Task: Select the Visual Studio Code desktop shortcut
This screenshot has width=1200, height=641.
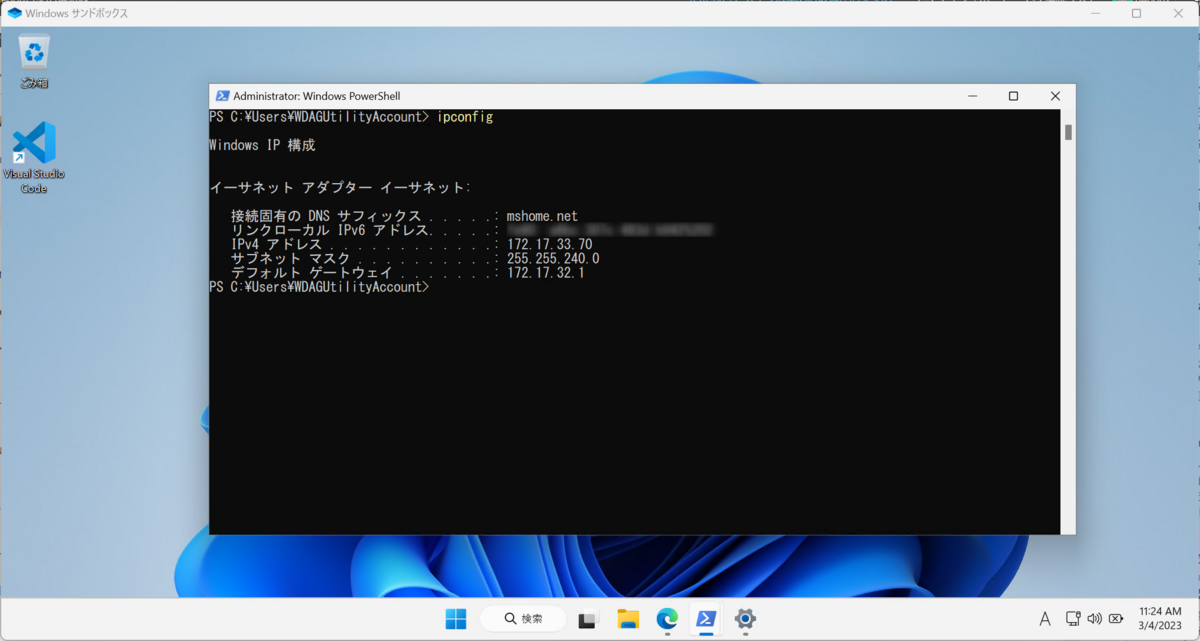Action: tap(35, 157)
